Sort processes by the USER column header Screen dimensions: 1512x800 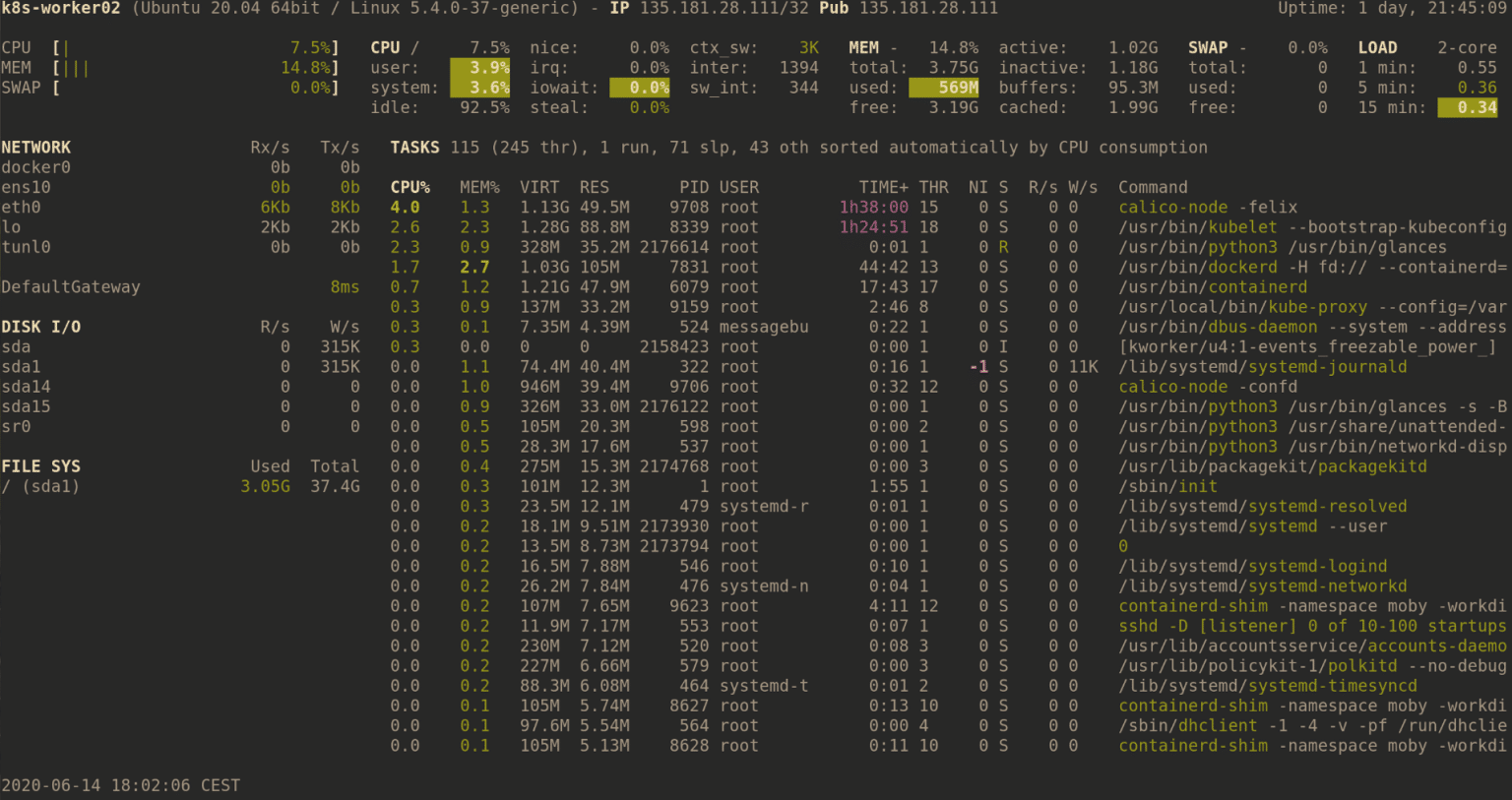point(738,186)
